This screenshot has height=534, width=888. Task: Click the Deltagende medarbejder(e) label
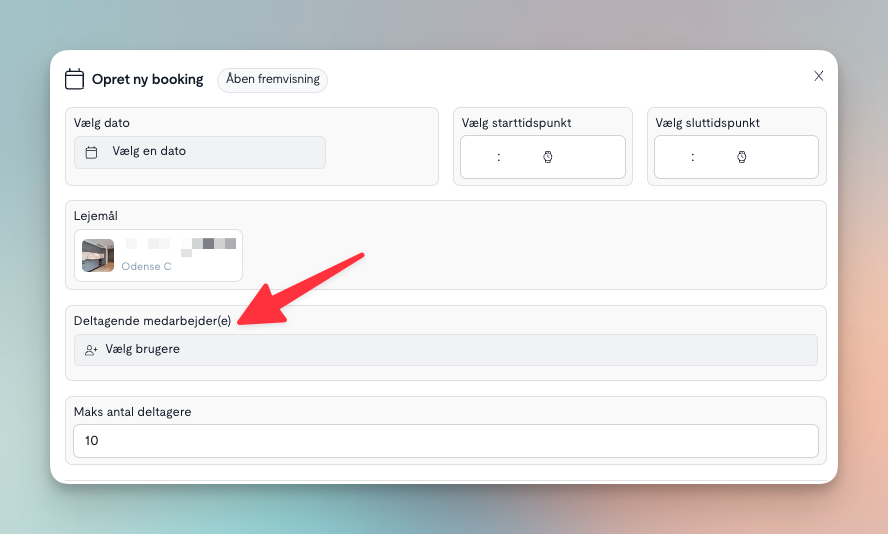152,321
